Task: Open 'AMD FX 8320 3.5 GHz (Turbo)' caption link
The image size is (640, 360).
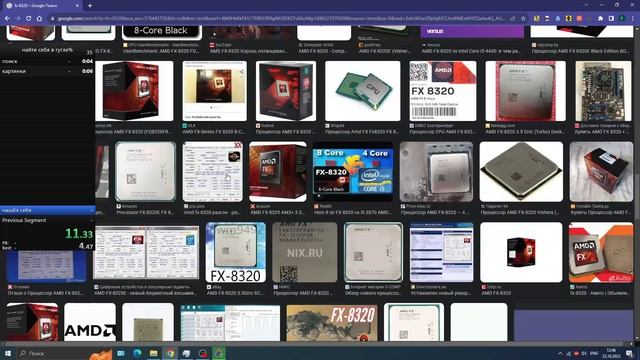Action: pos(525,132)
